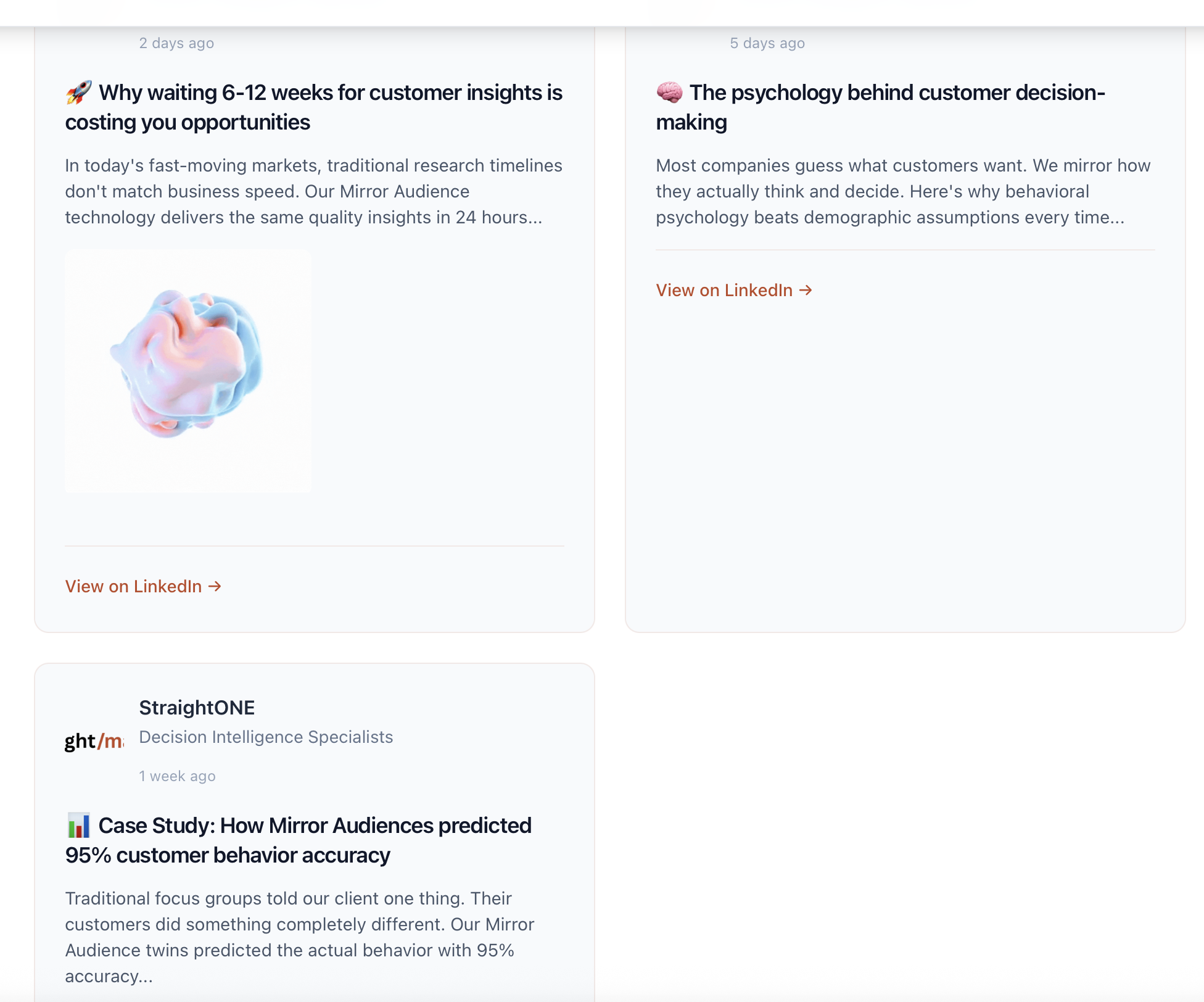Screen dimensions: 1204x1002
Task: Click the StraightONE author name
Action: 197,708
